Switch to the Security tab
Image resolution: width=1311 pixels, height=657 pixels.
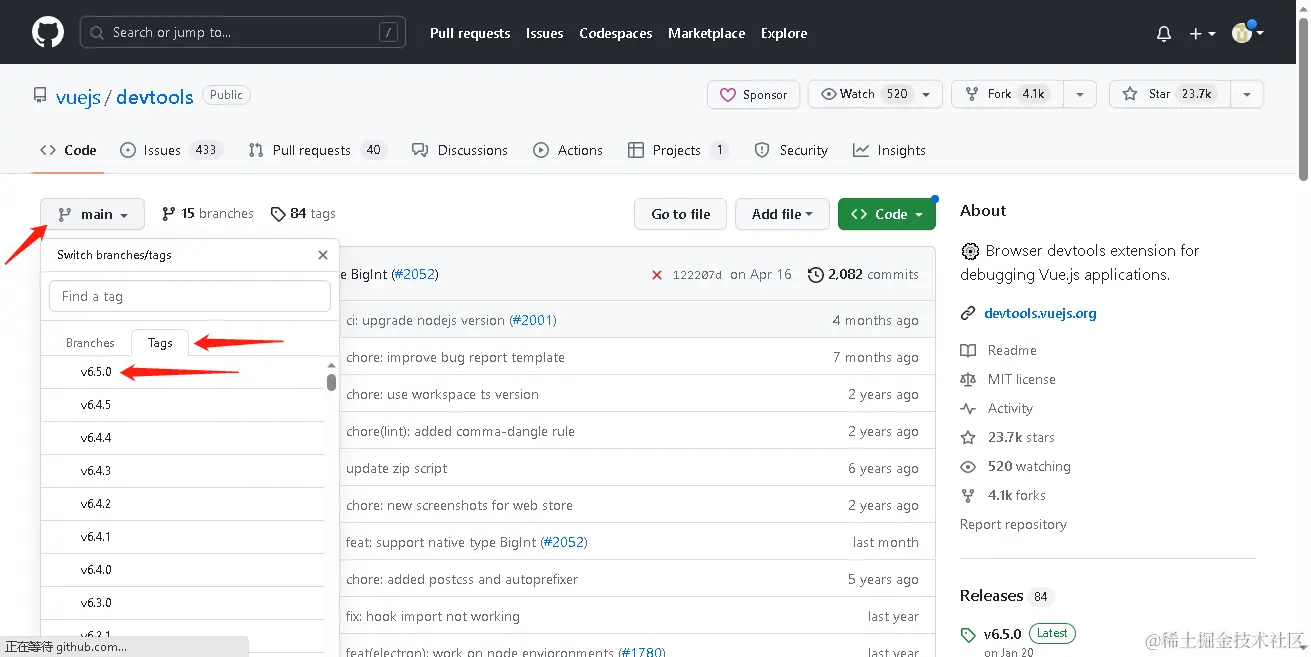[791, 150]
